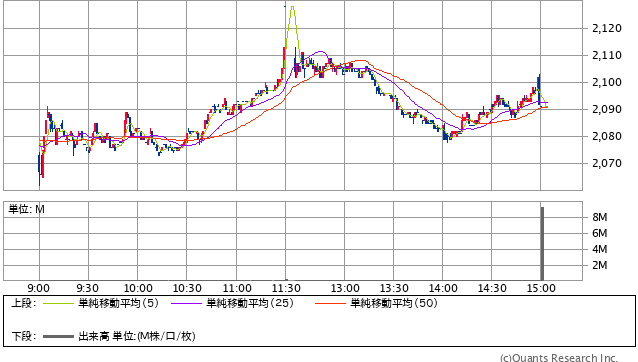Click the 4M volume axis label
Image resolution: width=638 pixels, height=362 pixels.
pyautogui.click(x=600, y=249)
